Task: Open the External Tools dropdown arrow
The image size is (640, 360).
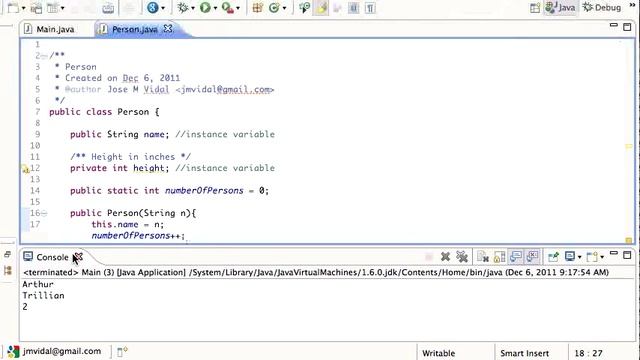Action: 238,8
